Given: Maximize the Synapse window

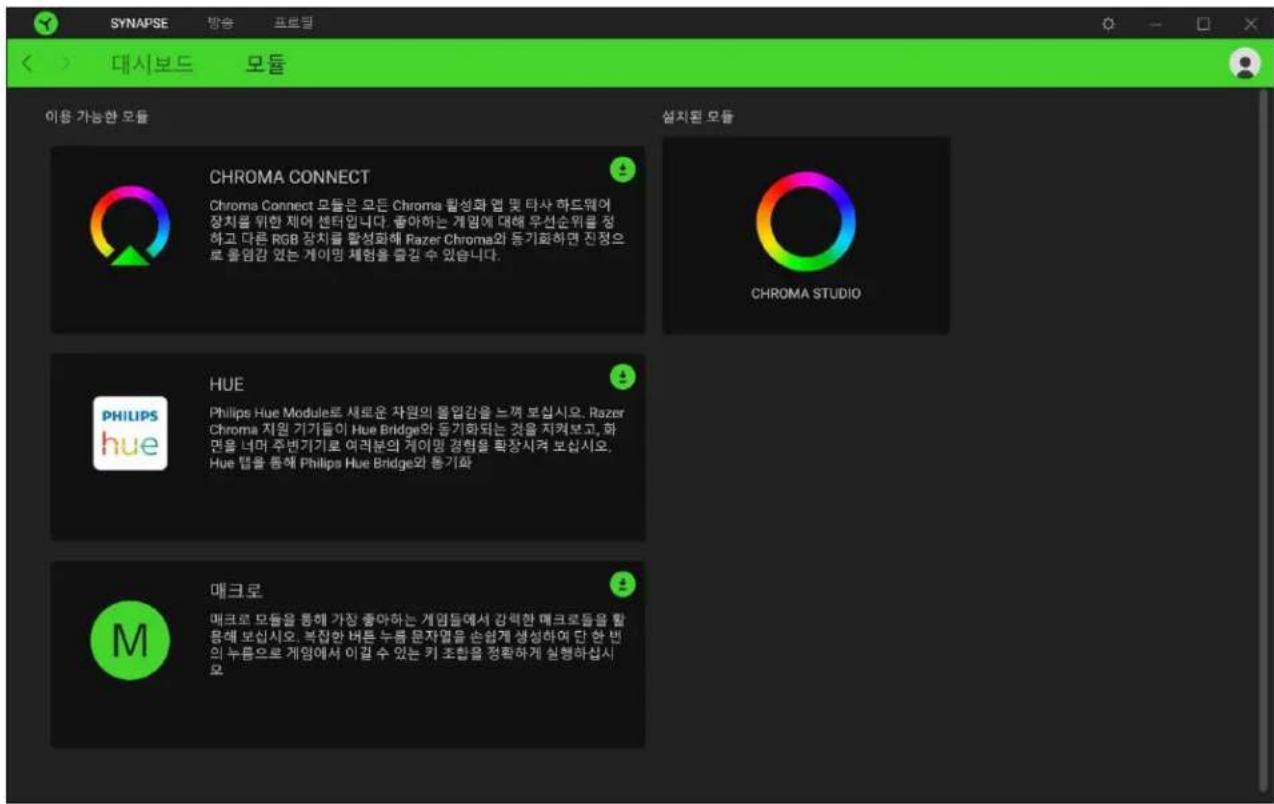Looking at the screenshot, I should tap(1204, 23).
